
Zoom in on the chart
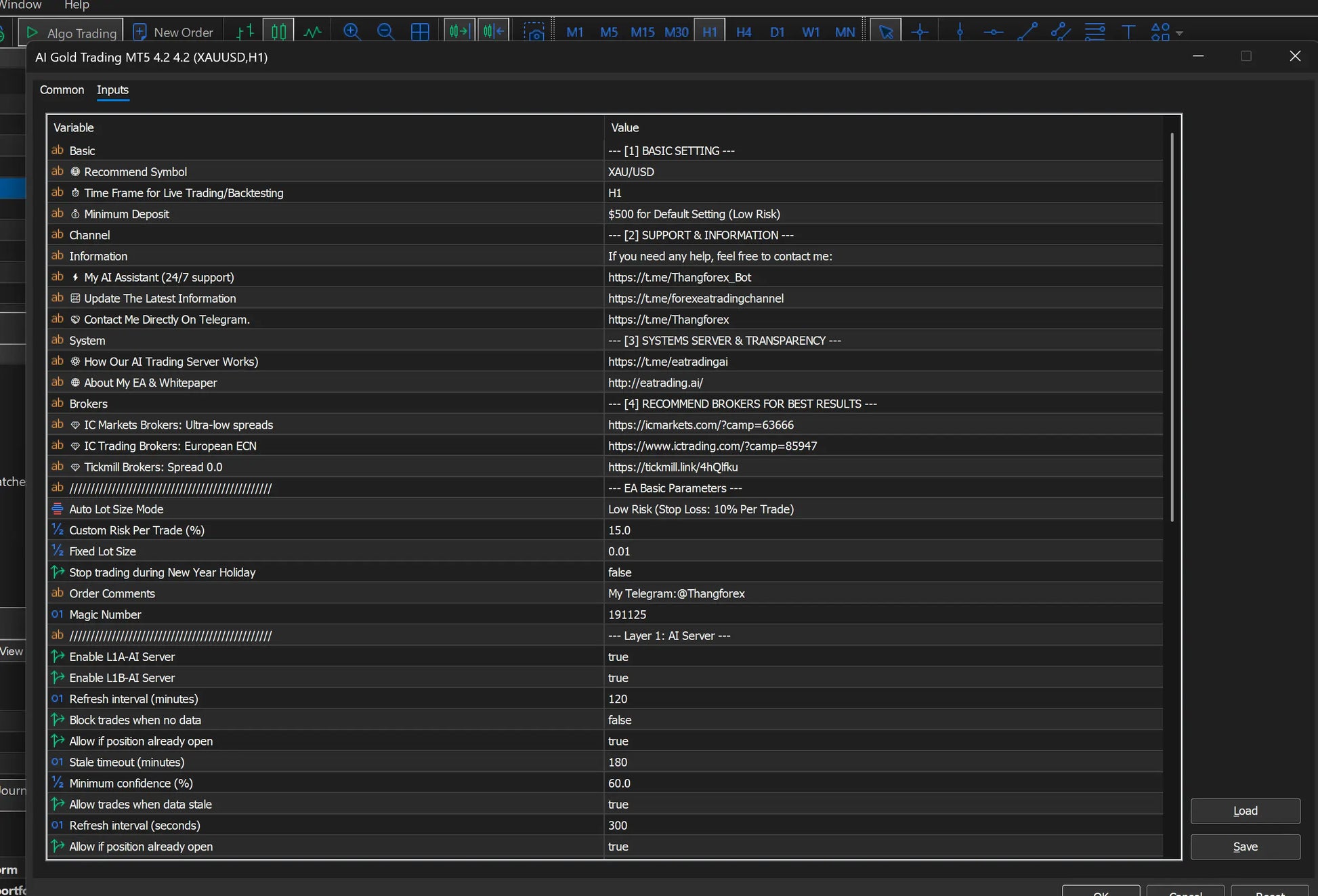[x=352, y=31]
